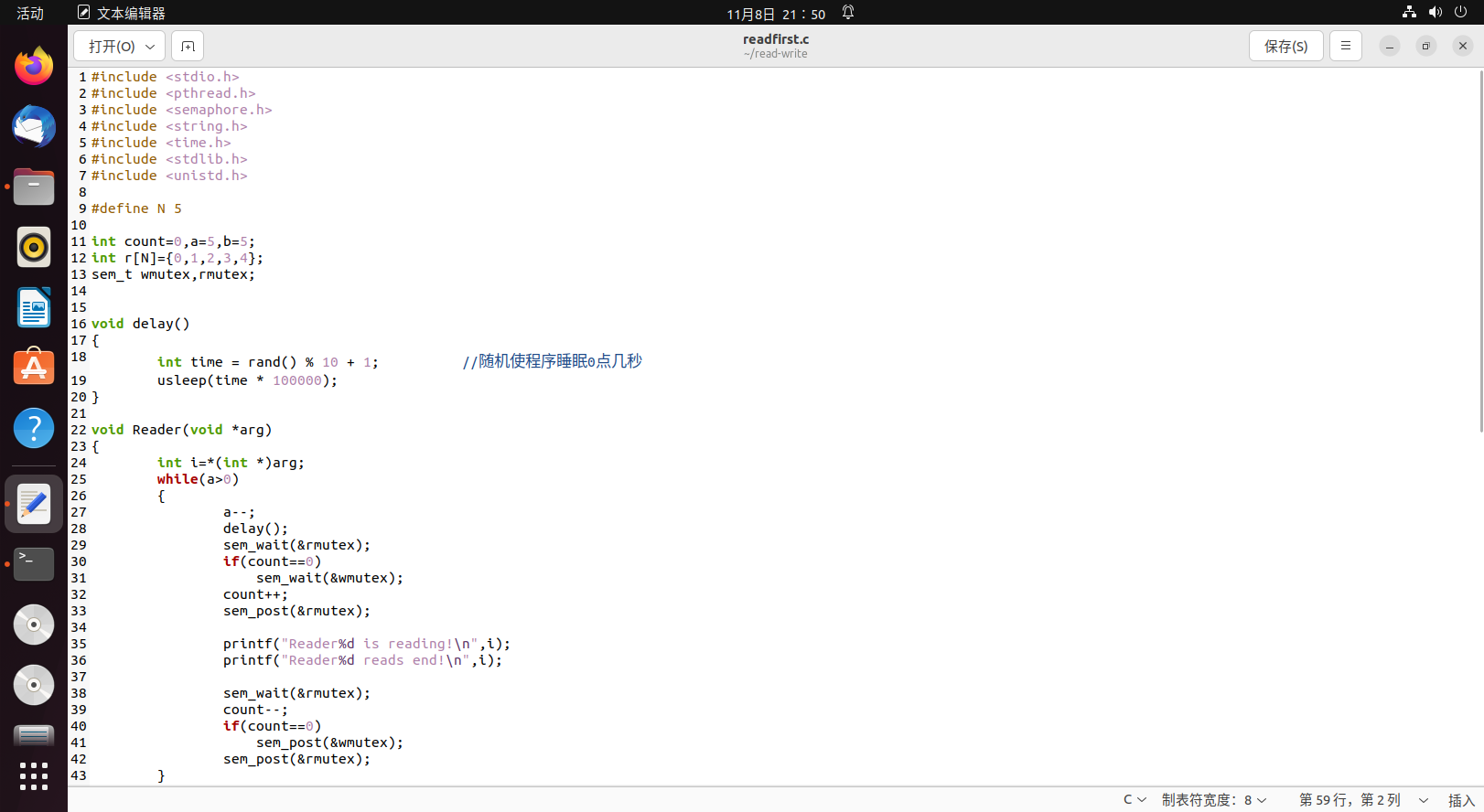Open network status indicator

[1409, 13]
